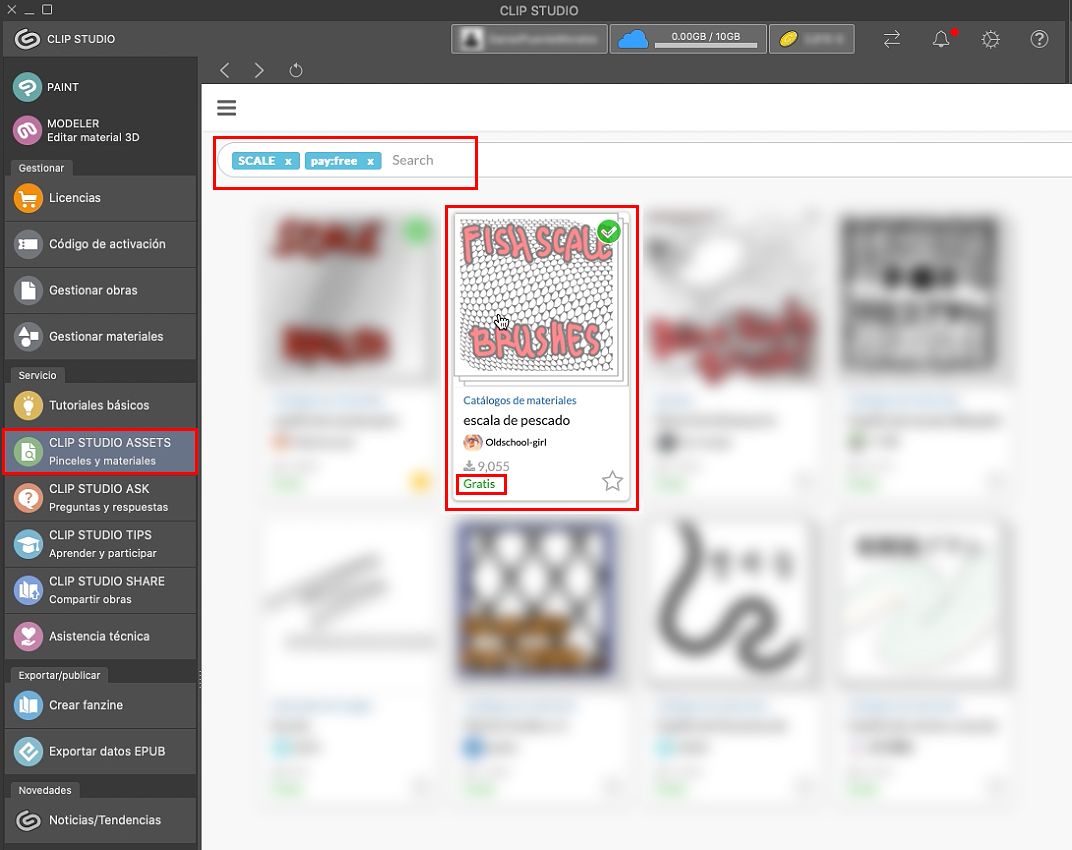Click the CLIP STUDIO ASK question icon

(x=28, y=498)
